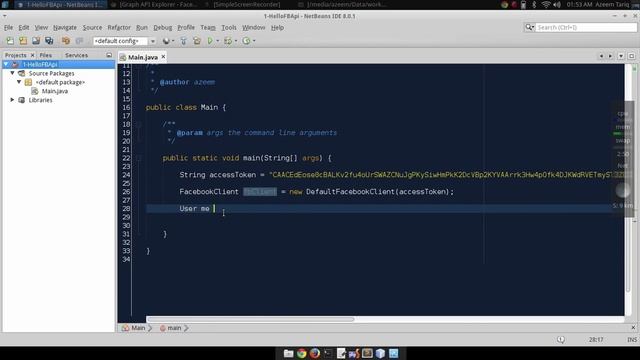Screen dimensions: 640x360
Task: Open the Edit menu
Action: click(24, 27)
